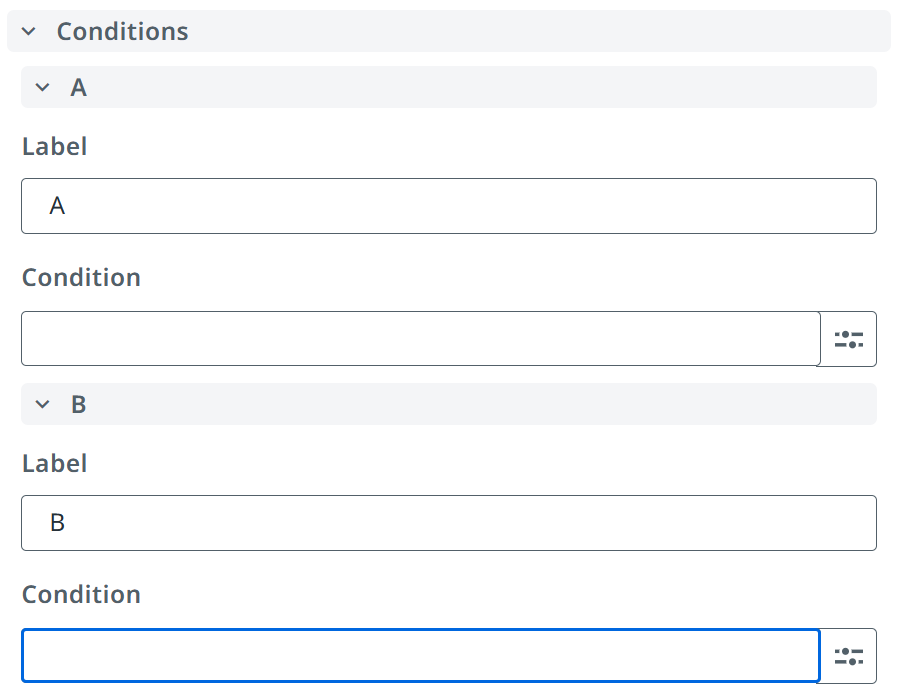The image size is (900, 696).
Task: Collapse the Conditions section via its chevron
Action: pos(29,32)
